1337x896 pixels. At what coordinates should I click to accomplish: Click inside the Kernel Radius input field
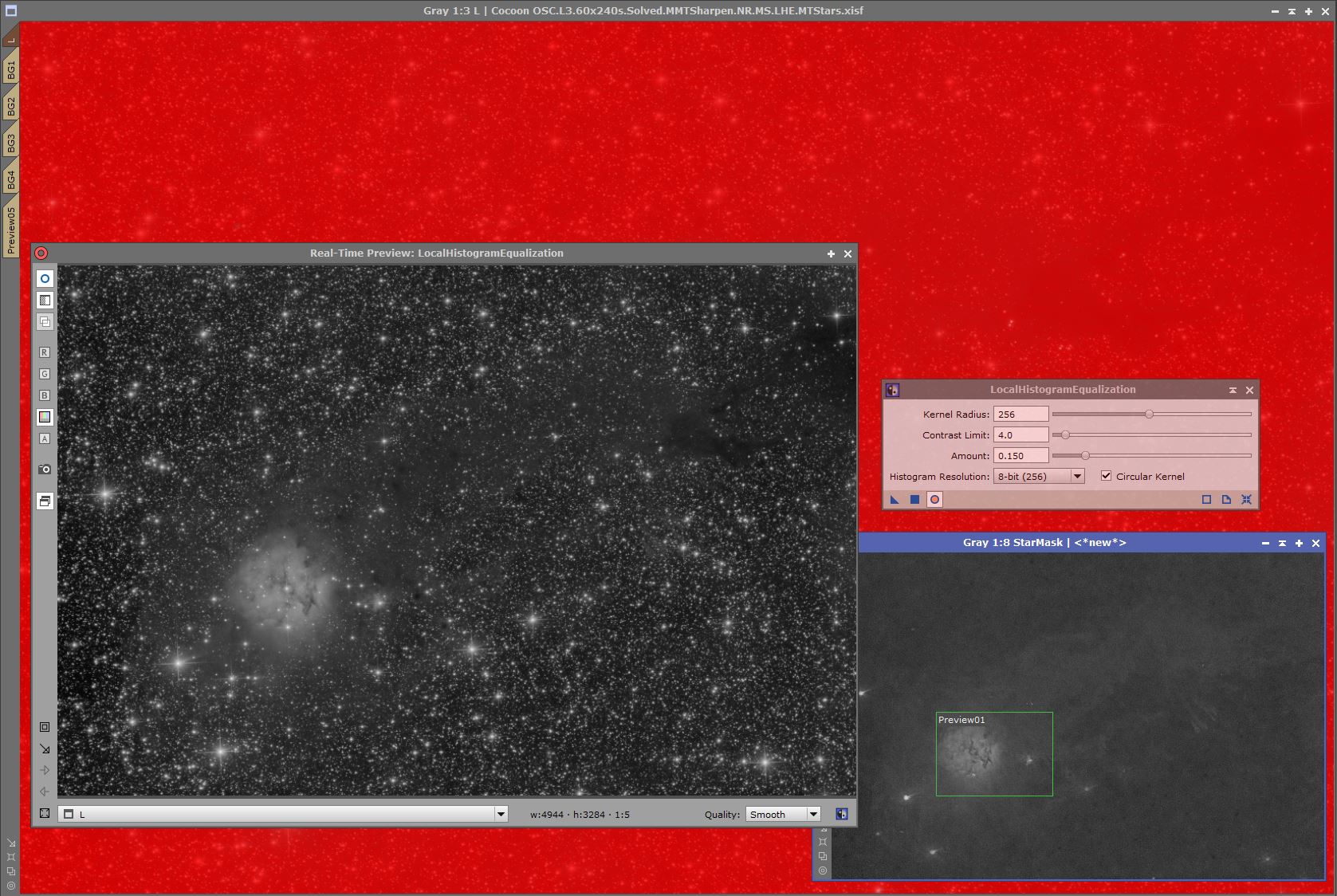pos(1021,414)
